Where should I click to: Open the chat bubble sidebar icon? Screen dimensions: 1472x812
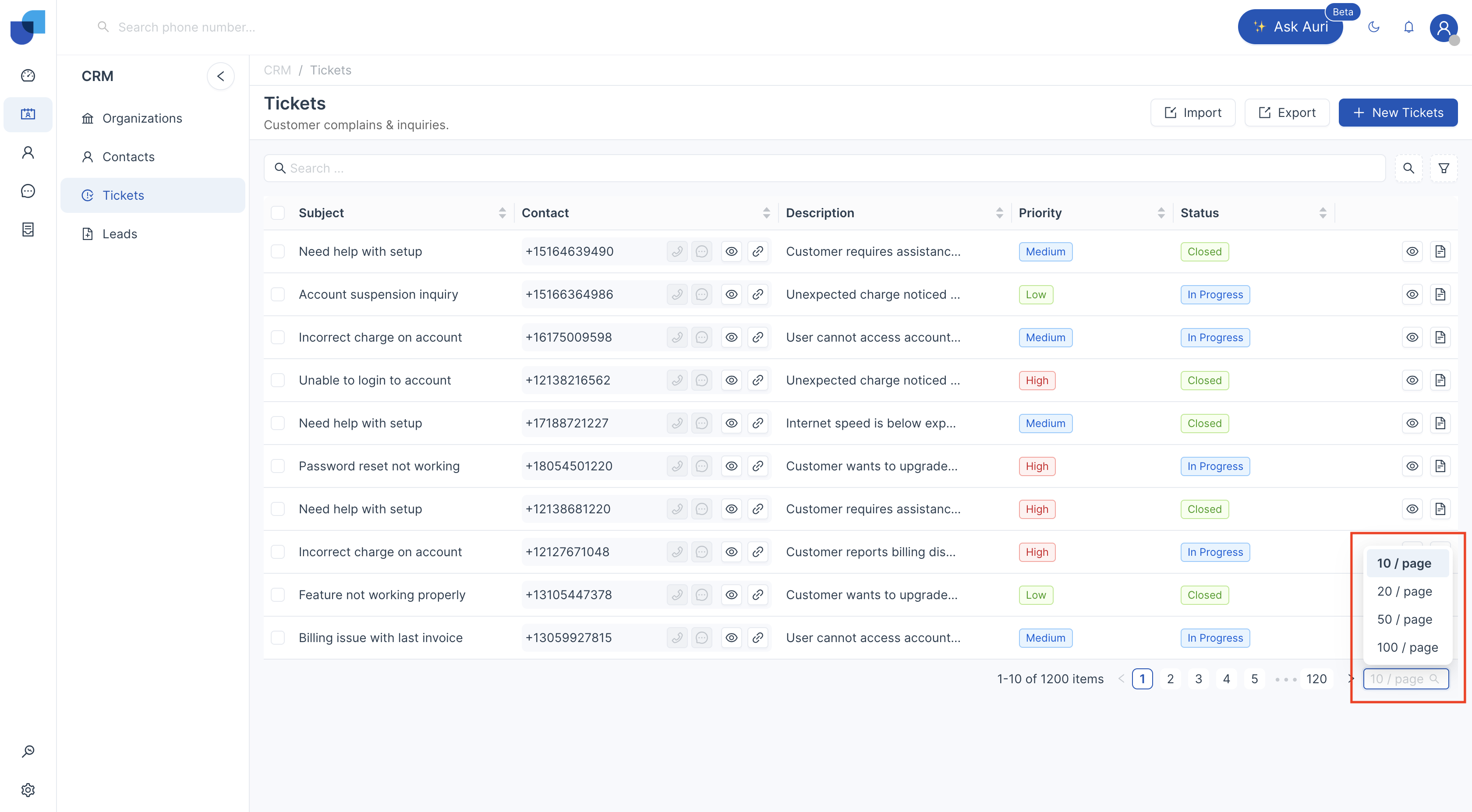point(28,191)
